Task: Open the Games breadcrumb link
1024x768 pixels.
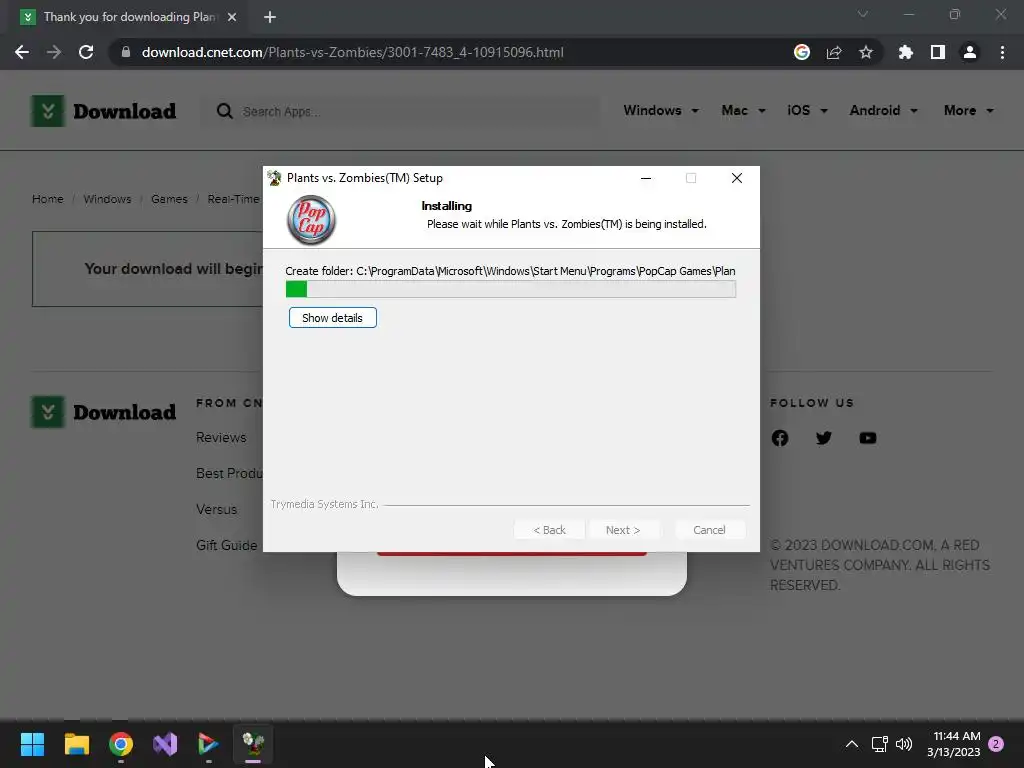Action: point(169,199)
